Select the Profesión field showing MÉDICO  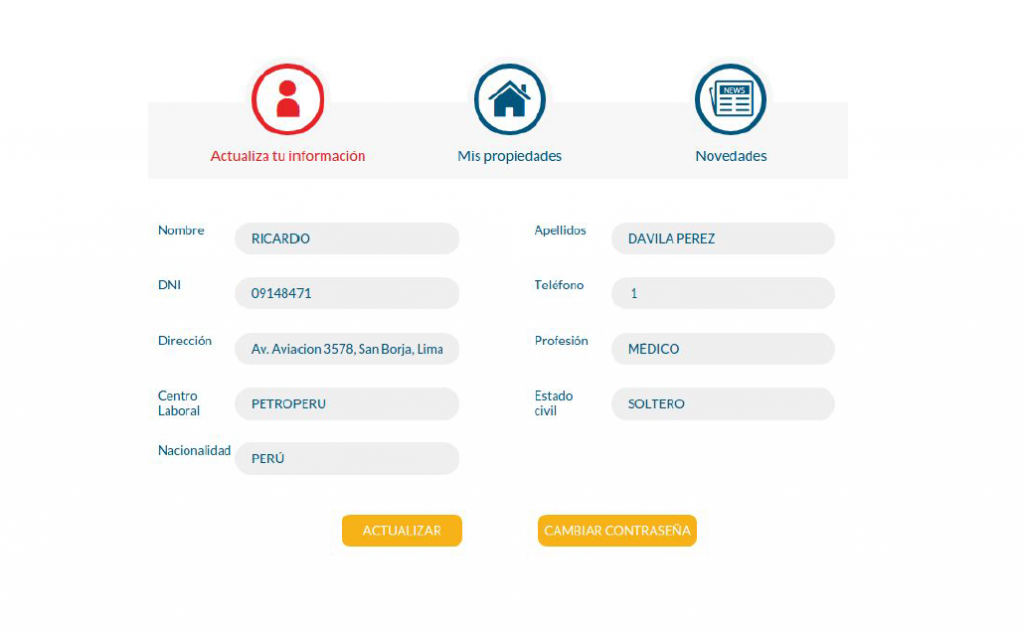coord(723,349)
